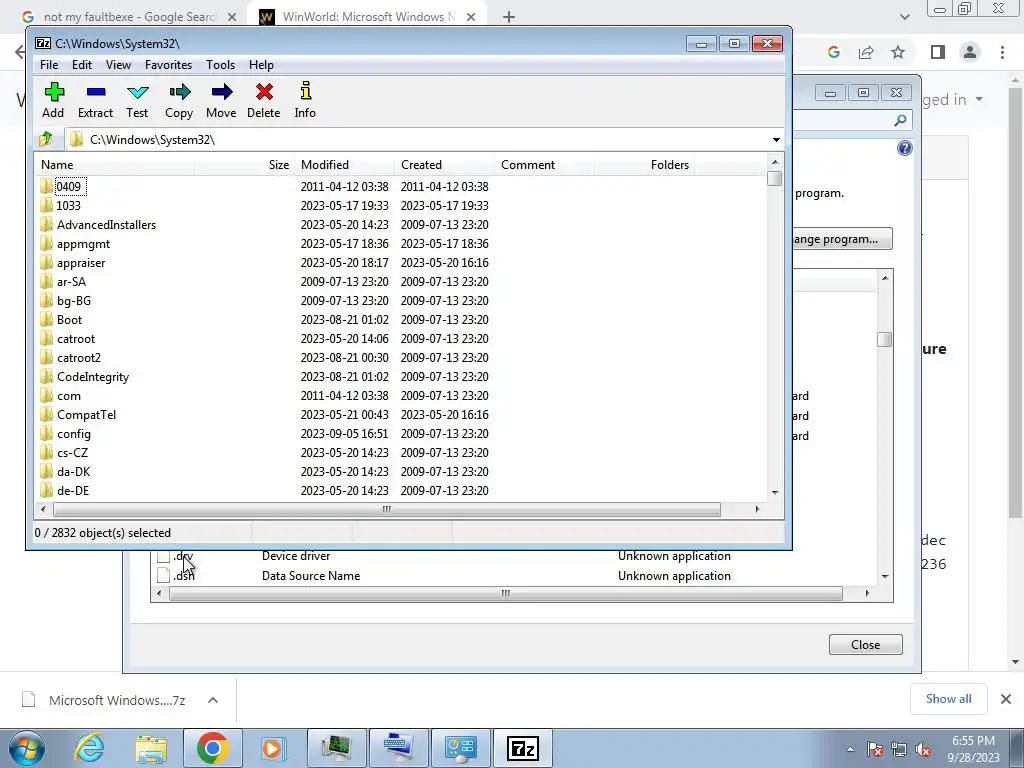Select the appmgmt folder
Viewport: 1024px width, 768px height.
[83, 244]
